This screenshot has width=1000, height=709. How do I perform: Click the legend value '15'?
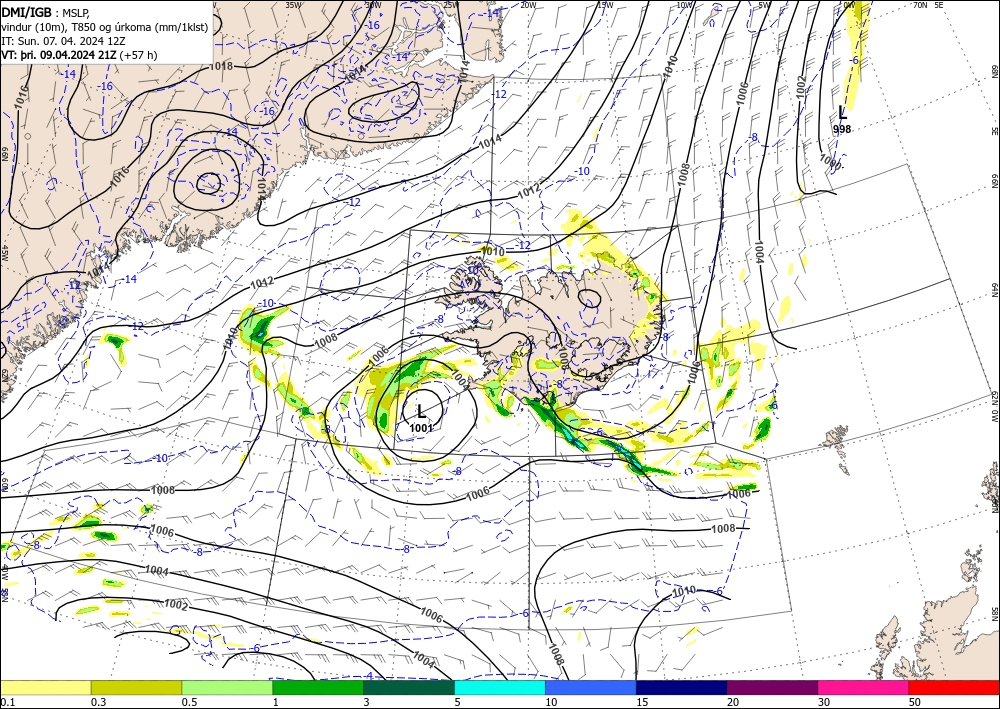coord(642,702)
